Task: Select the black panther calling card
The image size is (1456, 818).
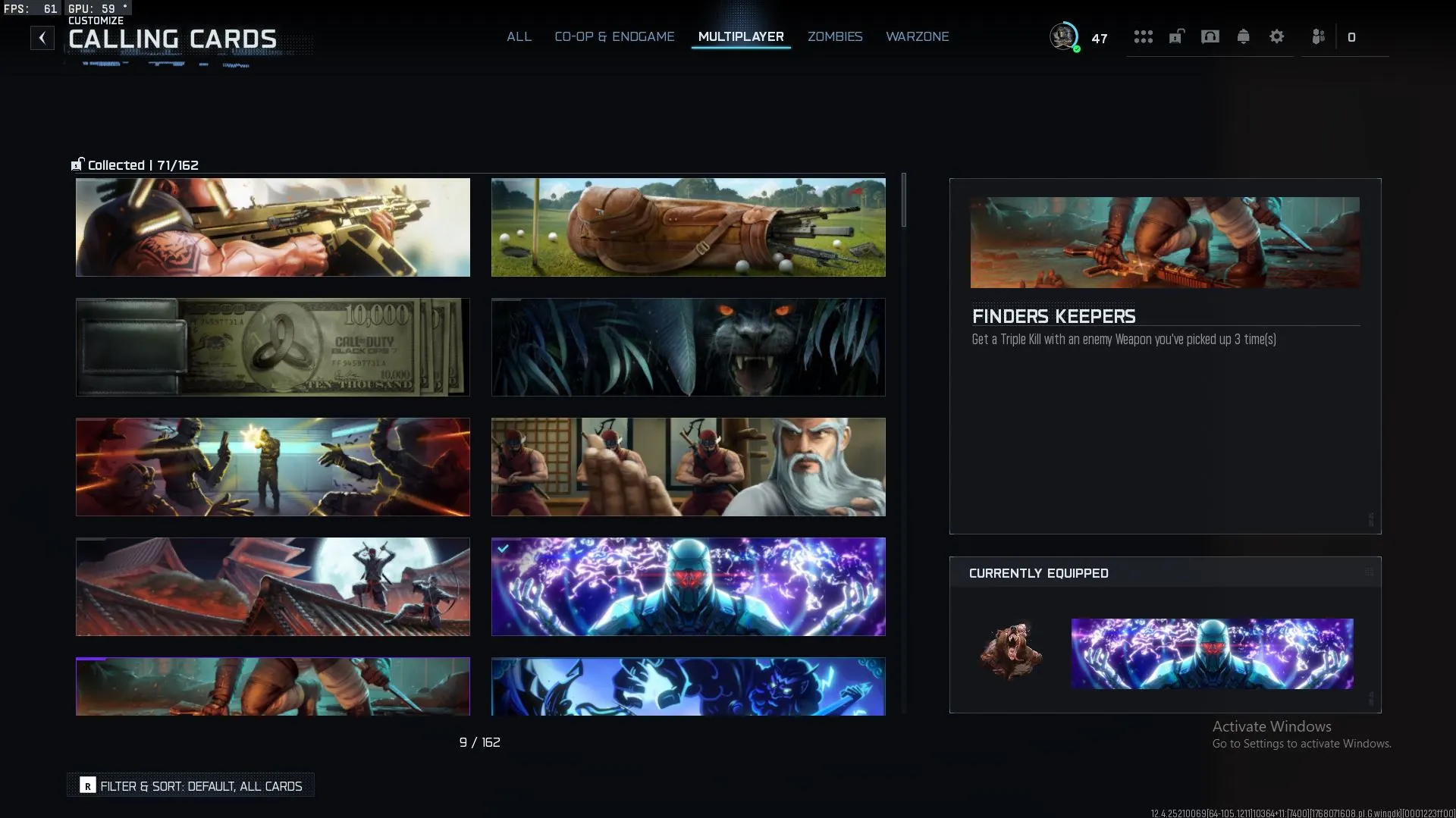Action: (689, 347)
